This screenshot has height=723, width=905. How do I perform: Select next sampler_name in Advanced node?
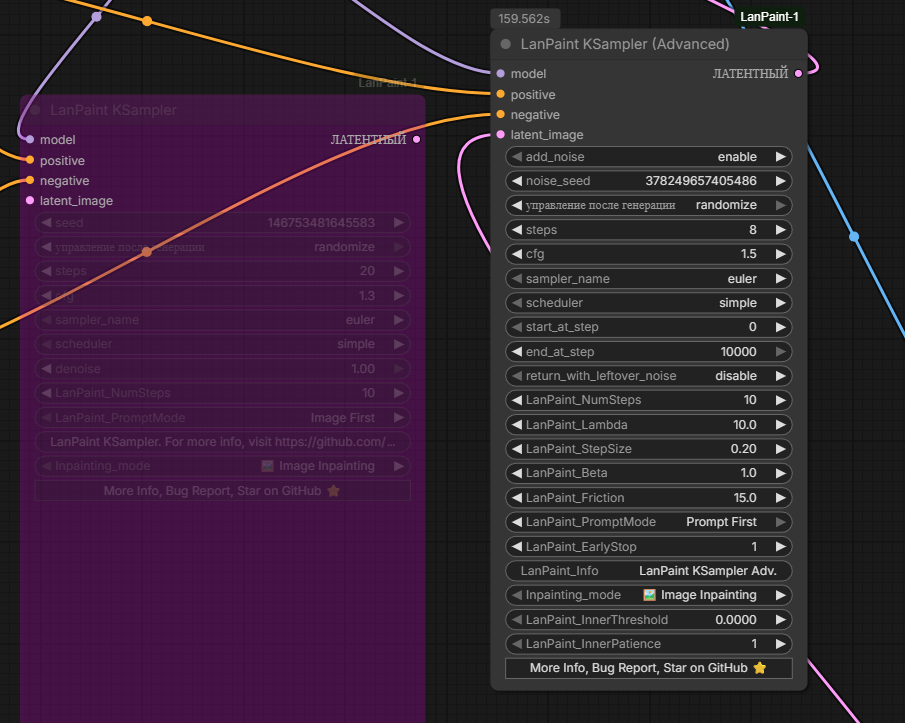tap(780, 279)
